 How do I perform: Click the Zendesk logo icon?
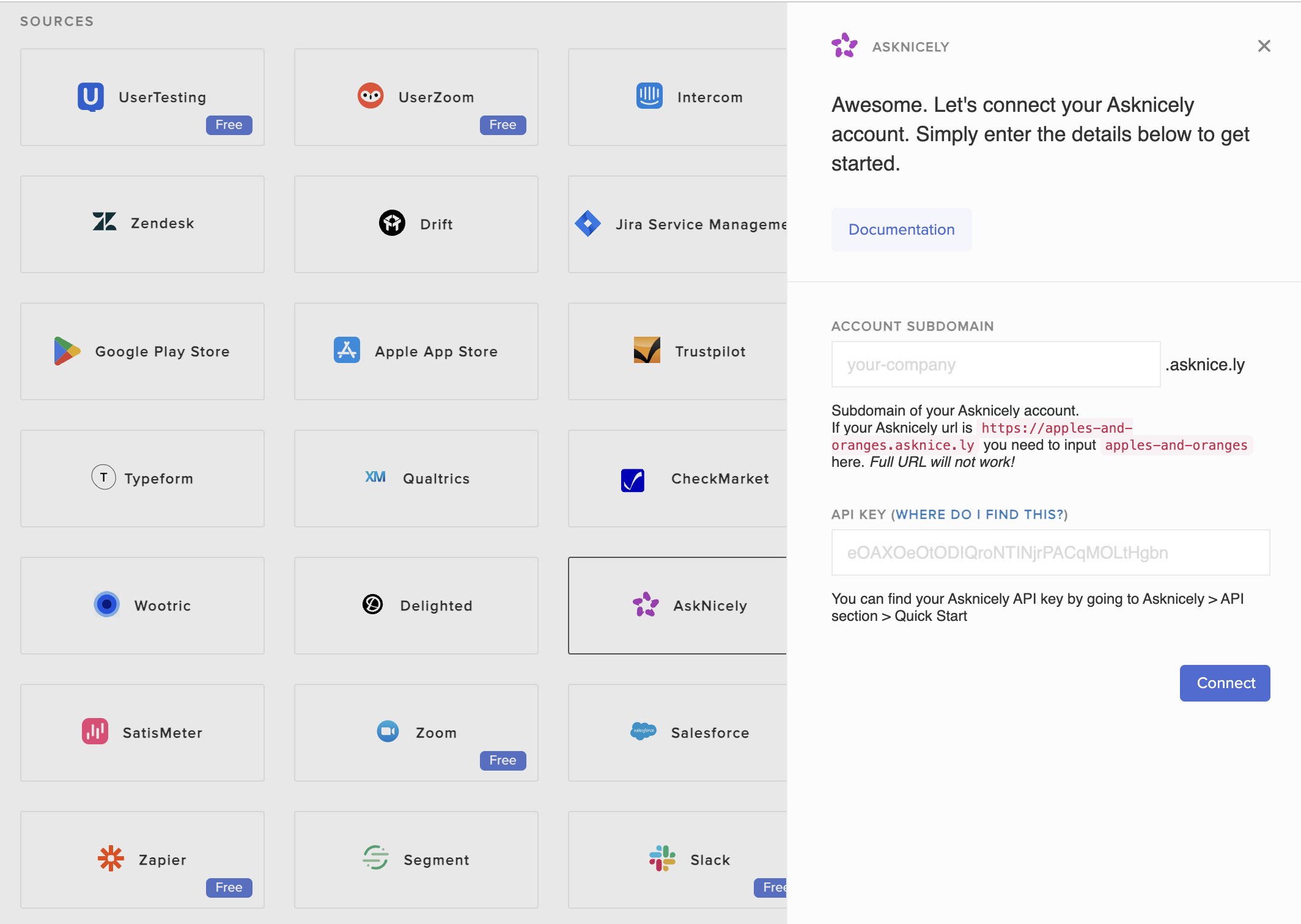point(105,222)
